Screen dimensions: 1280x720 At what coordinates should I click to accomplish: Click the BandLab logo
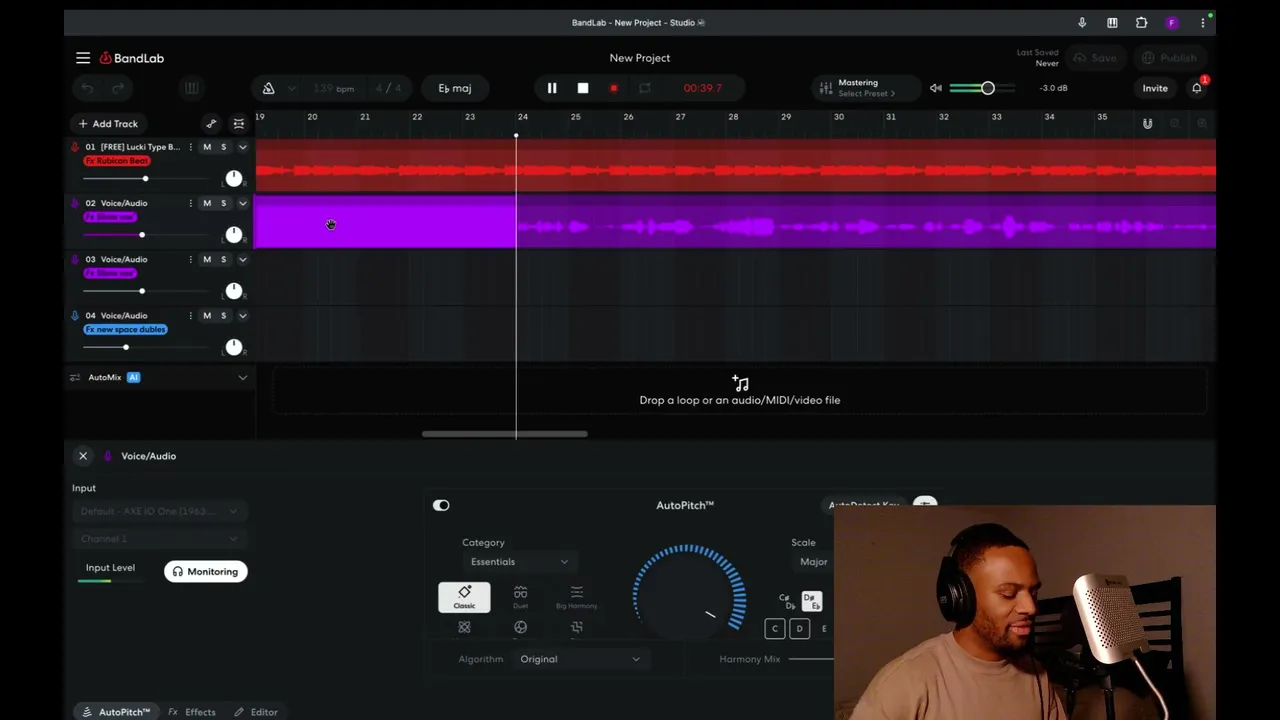[131, 58]
